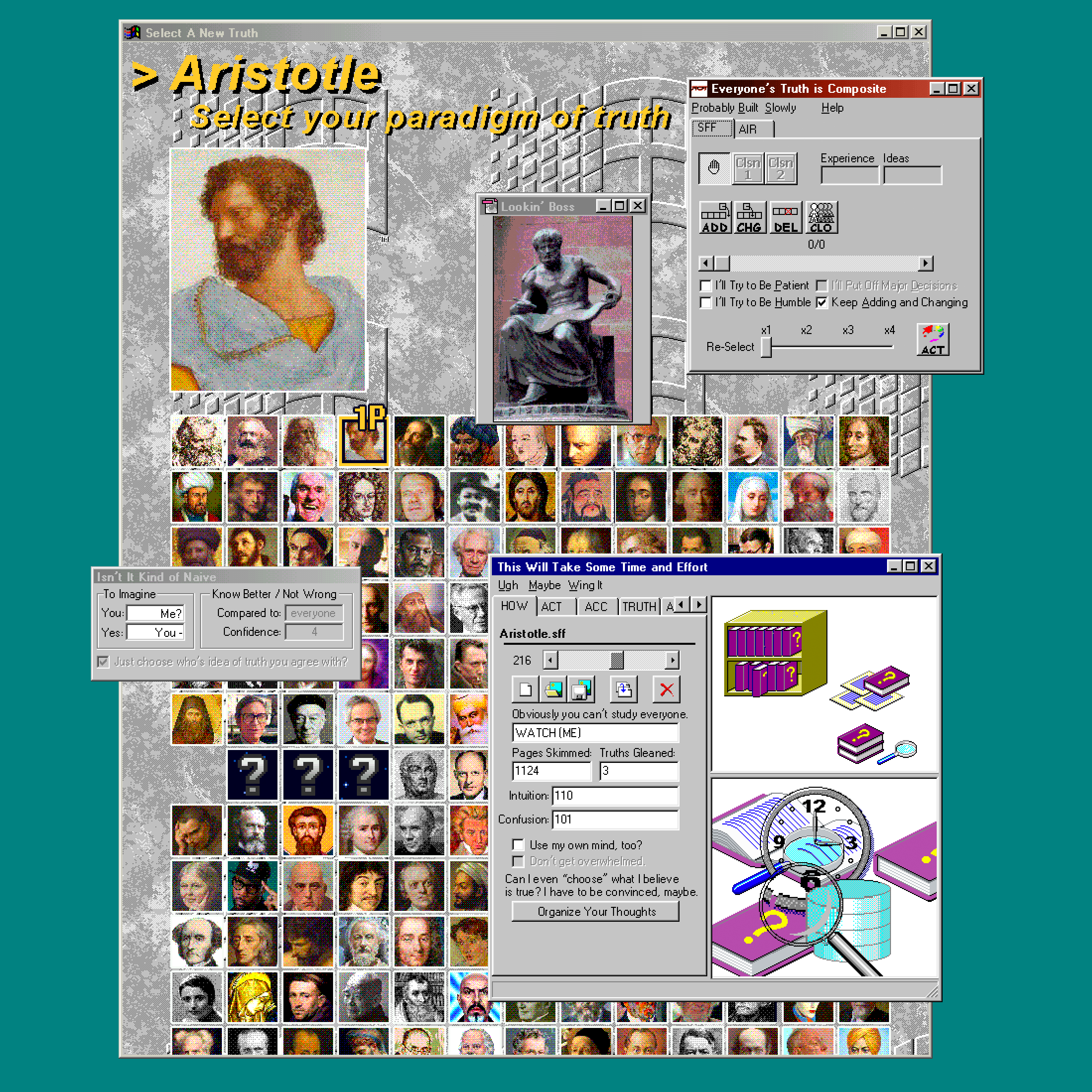This screenshot has width=1092, height=1092.
Task: Click the Confusion field
Action: coord(615,819)
